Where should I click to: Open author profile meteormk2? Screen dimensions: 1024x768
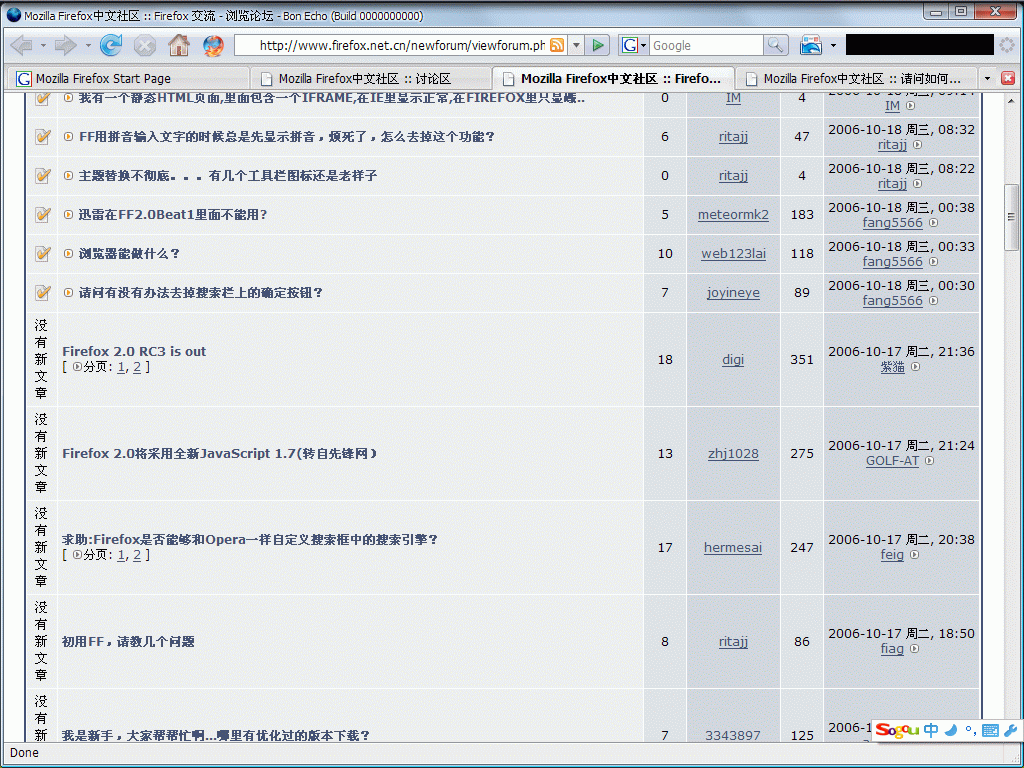pyautogui.click(x=733, y=214)
